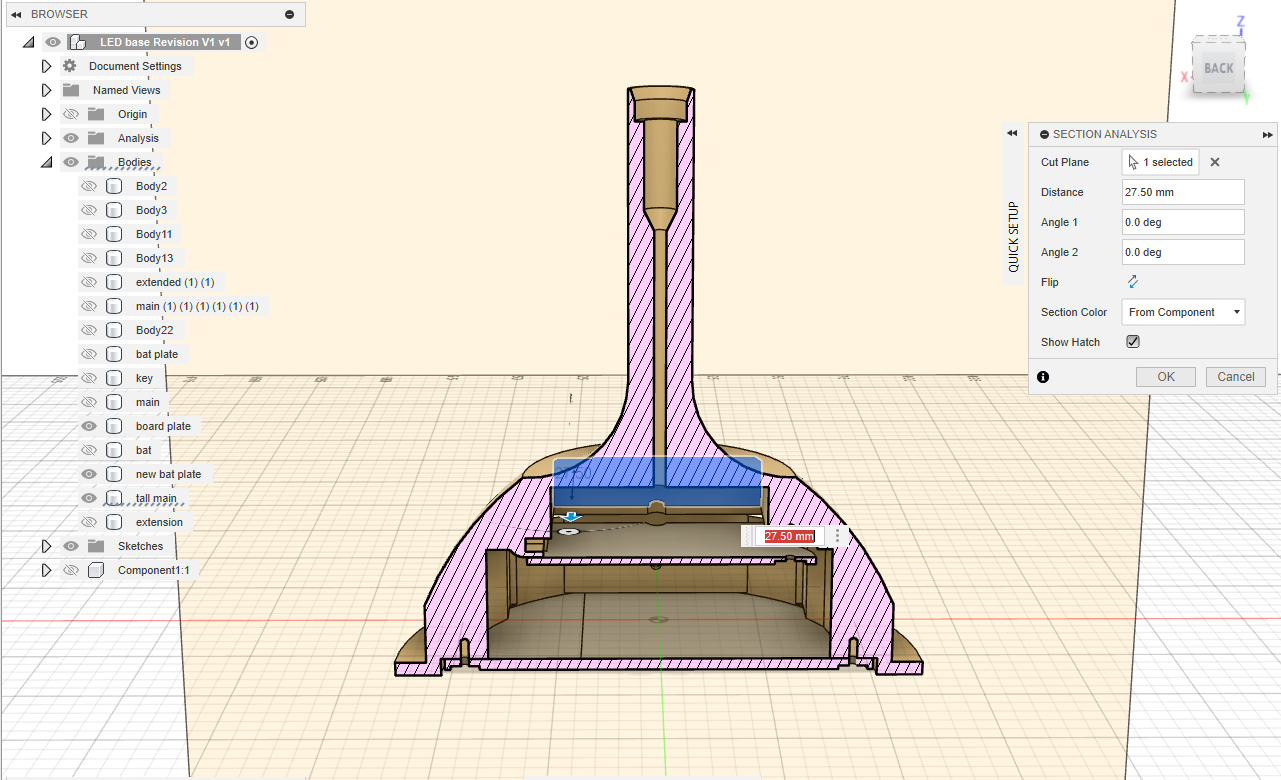Open the Section Color dropdown
The height and width of the screenshot is (780, 1281).
[x=1183, y=312]
